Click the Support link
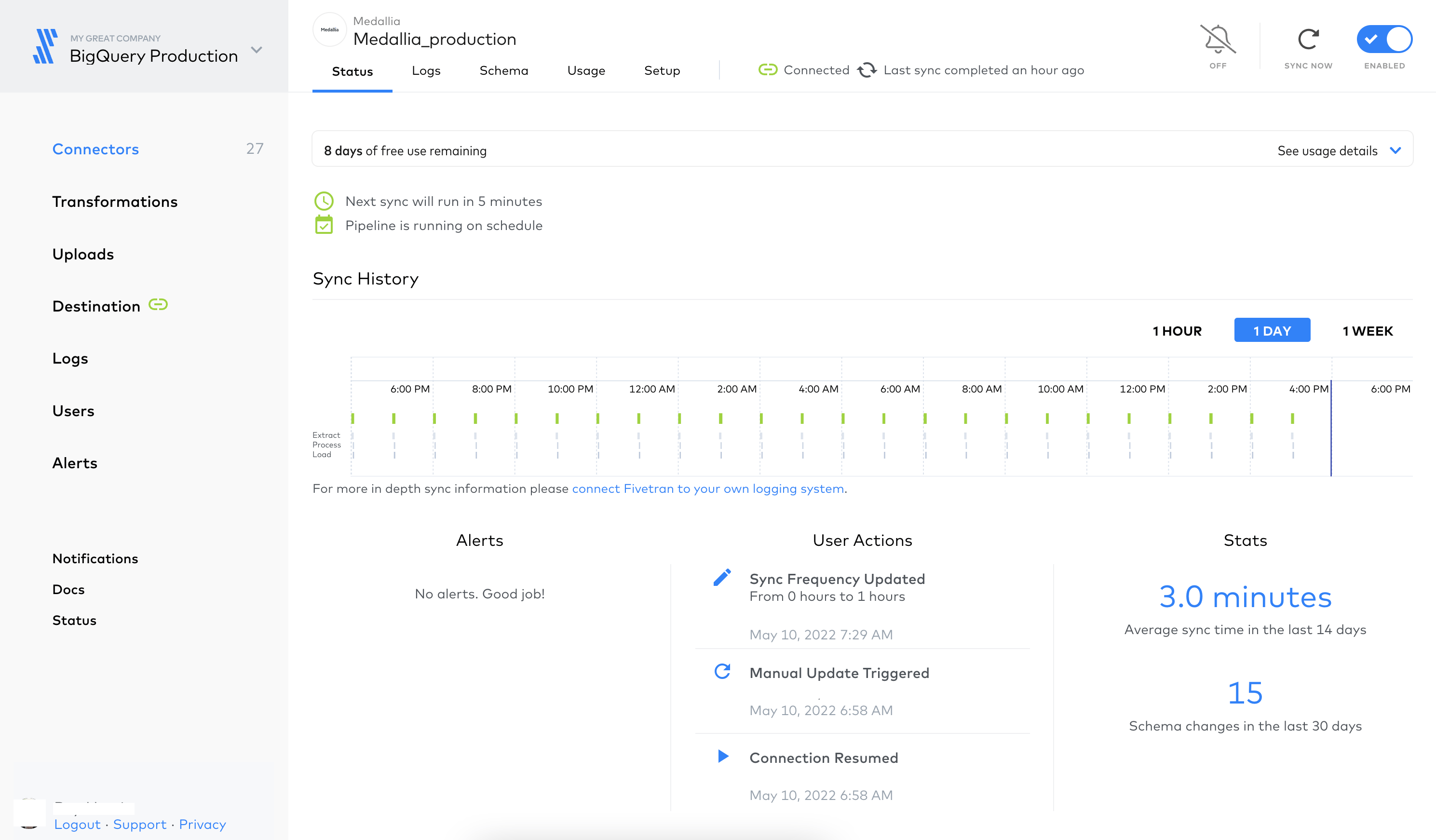1436x840 pixels. [x=140, y=825]
